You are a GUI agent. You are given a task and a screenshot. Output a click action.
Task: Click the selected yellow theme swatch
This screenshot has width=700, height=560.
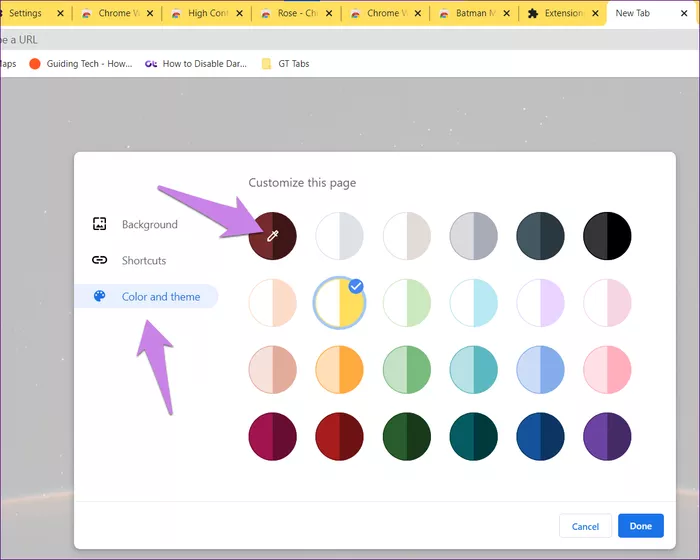click(x=339, y=303)
